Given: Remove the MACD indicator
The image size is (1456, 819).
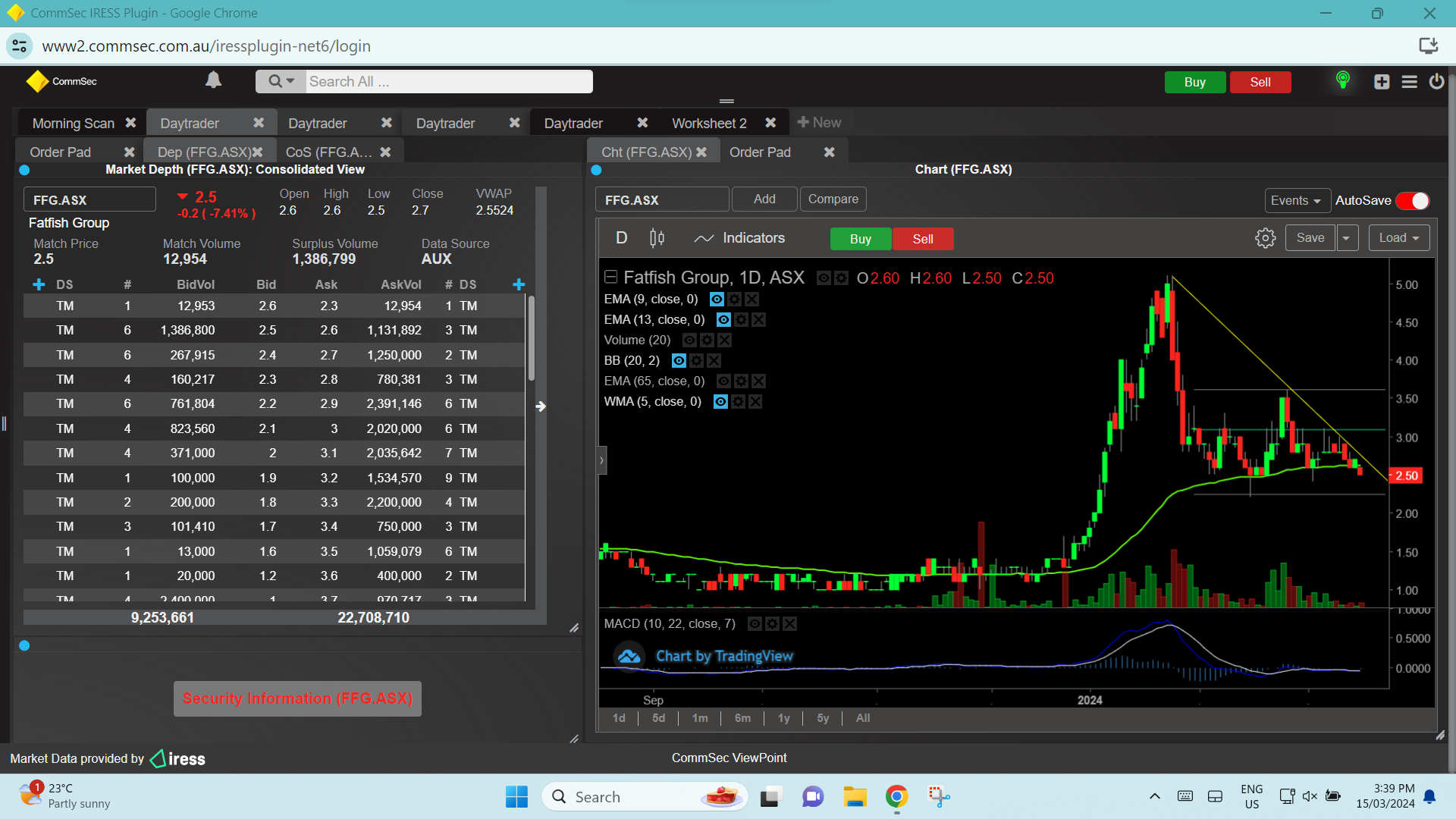Looking at the screenshot, I should coord(789,624).
